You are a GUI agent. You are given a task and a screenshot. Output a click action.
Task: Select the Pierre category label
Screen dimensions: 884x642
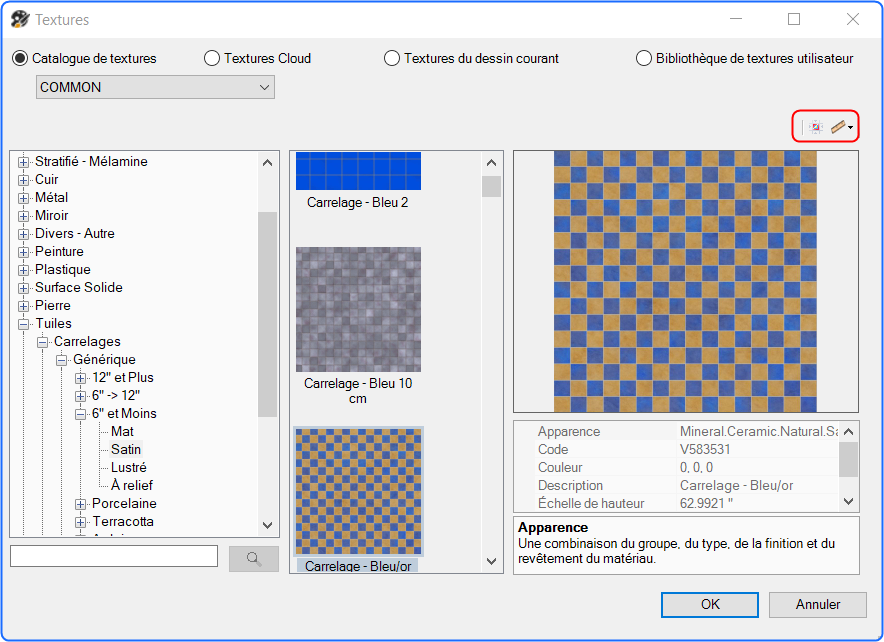point(53,305)
